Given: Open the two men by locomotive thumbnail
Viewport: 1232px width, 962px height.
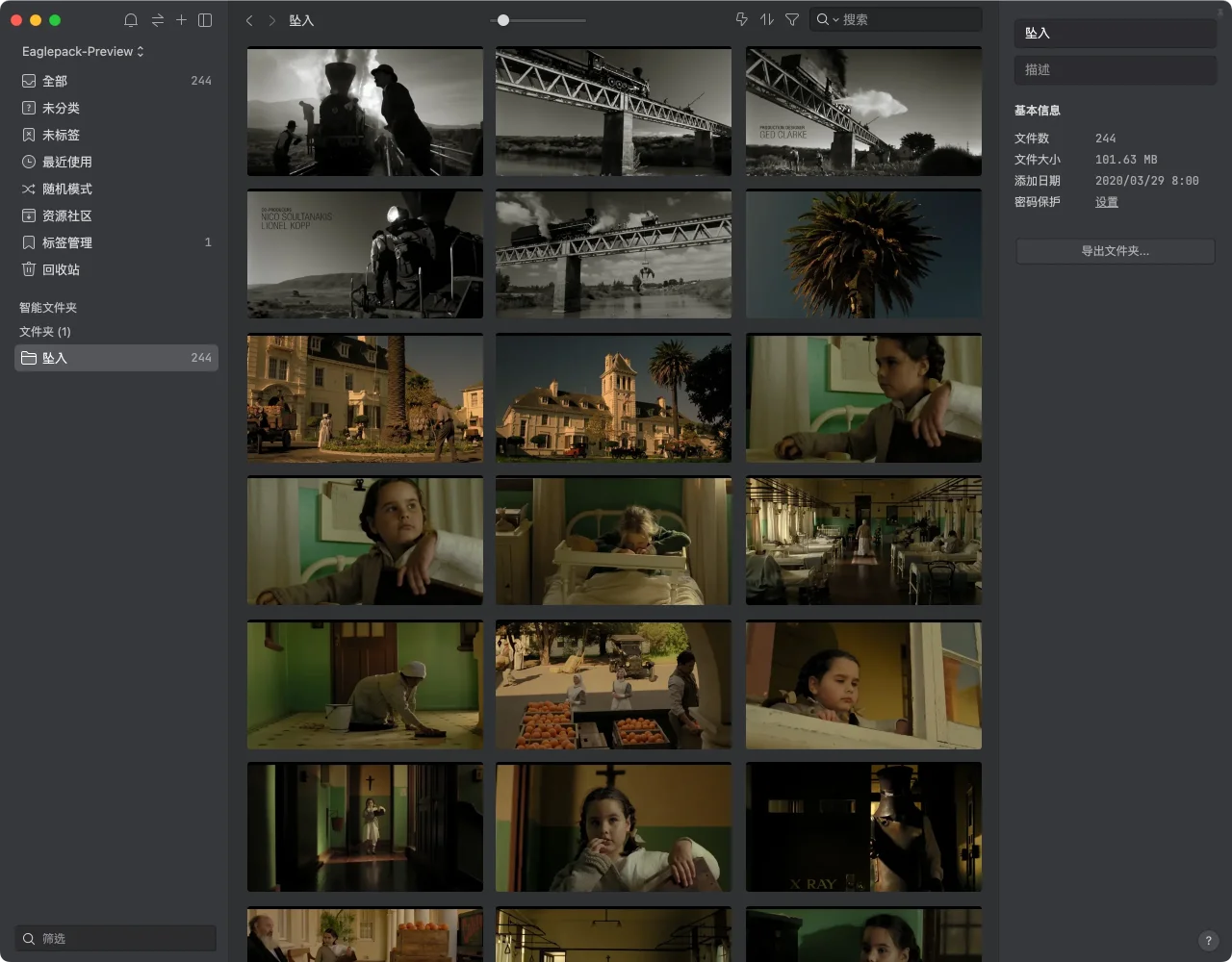Looking at the screenshot, I should click(x=365, y=112).
